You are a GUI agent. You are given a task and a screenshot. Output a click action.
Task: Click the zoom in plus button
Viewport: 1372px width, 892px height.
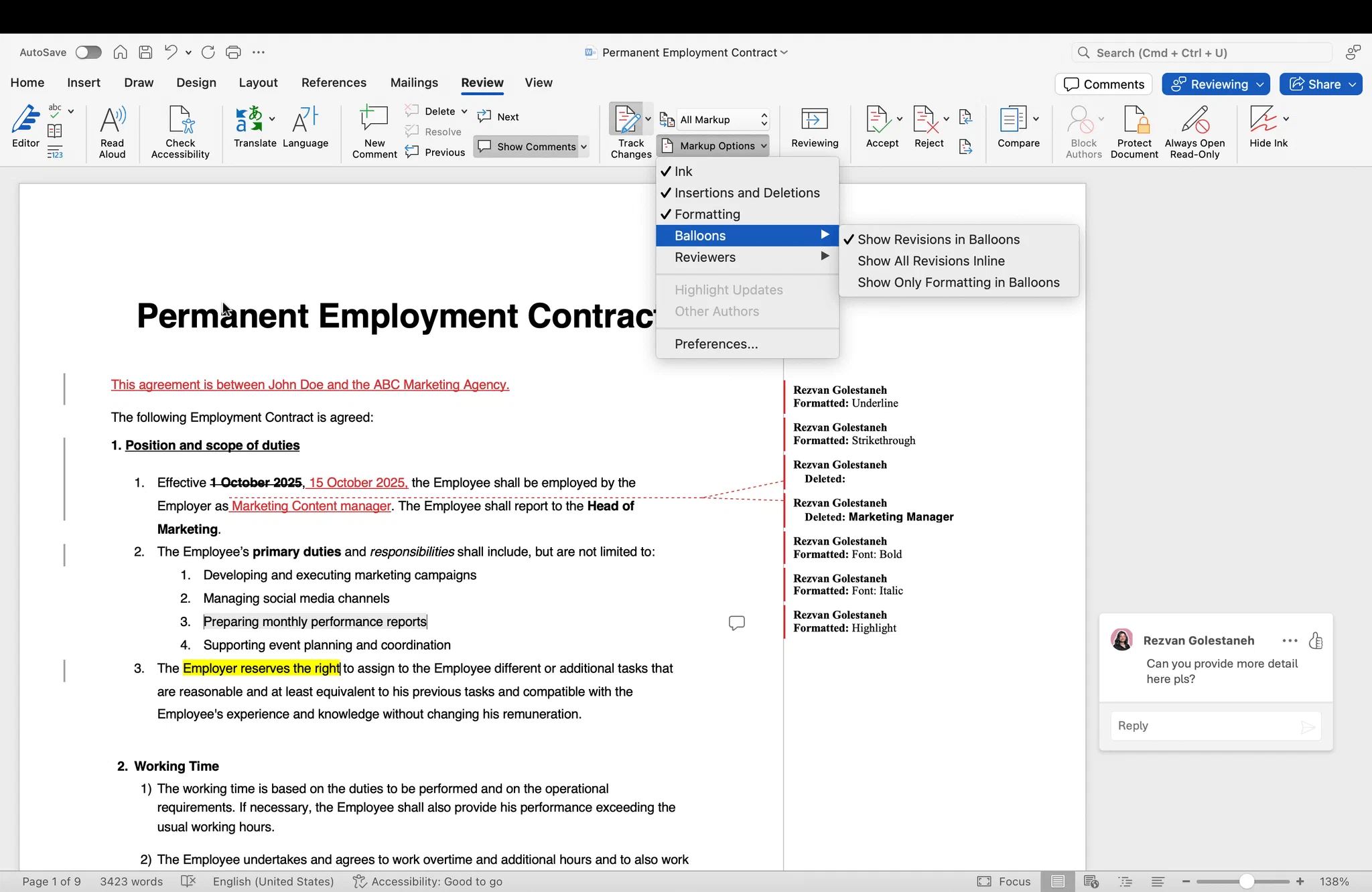coord(1300,881)
